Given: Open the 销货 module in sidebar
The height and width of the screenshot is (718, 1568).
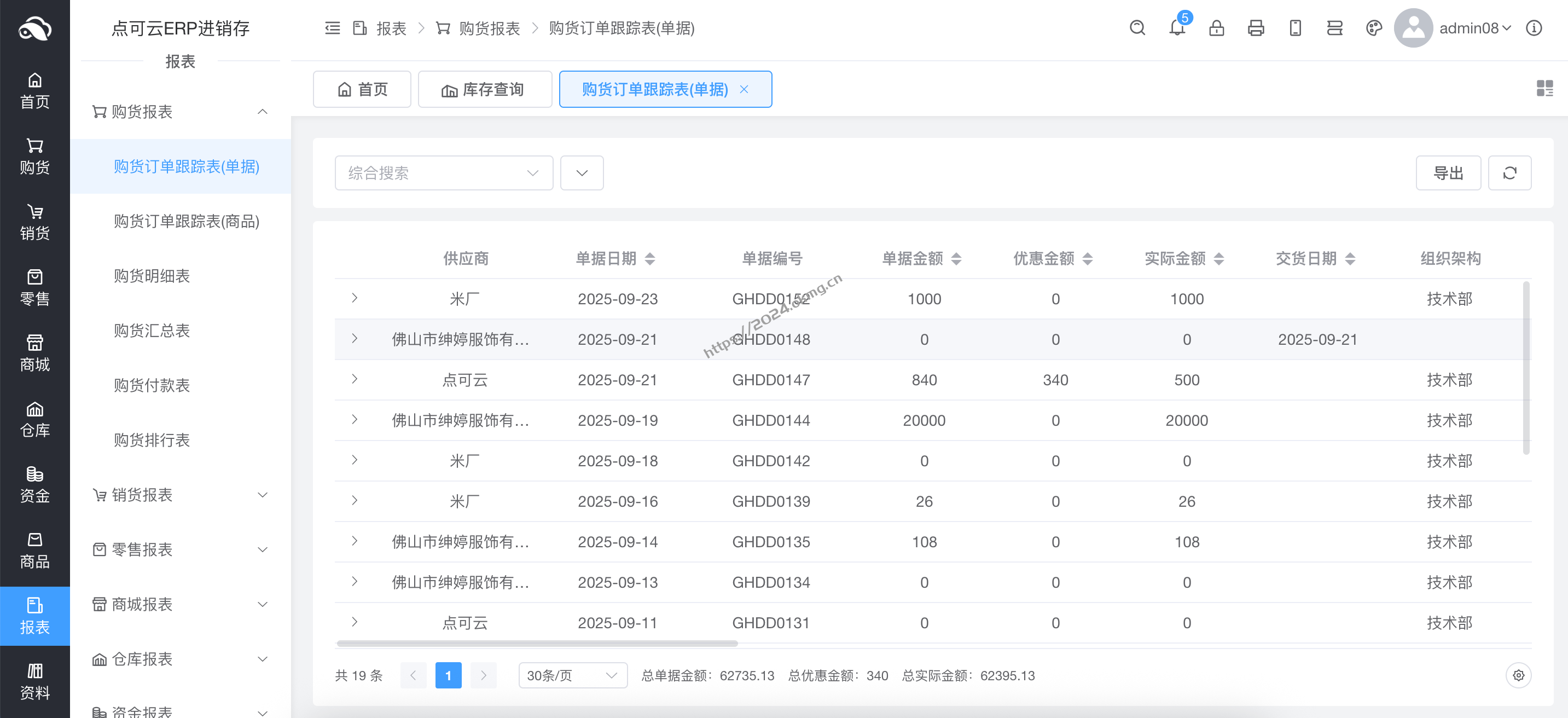Looking at the screenshot, I should [34, 222].
